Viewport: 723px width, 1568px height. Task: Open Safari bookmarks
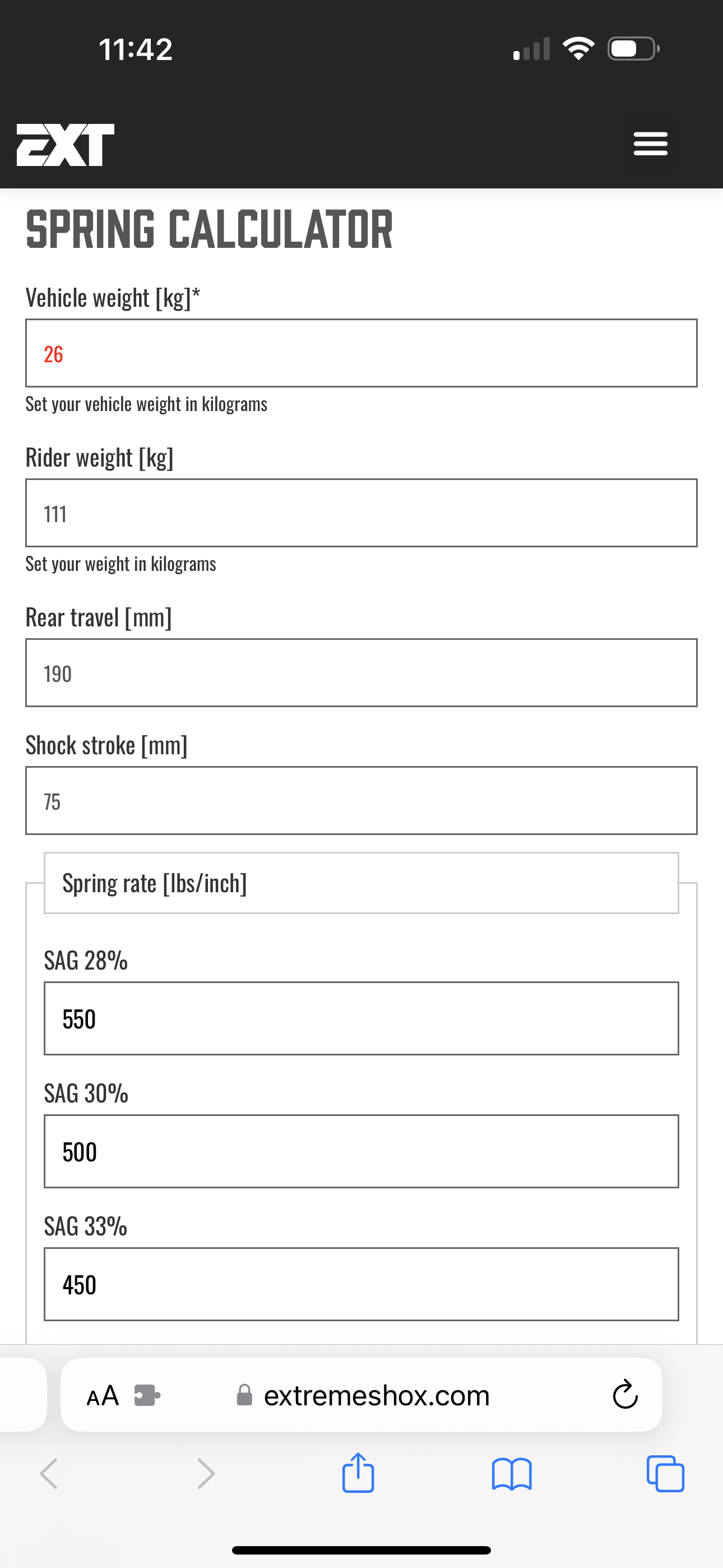click(511, 1474)
